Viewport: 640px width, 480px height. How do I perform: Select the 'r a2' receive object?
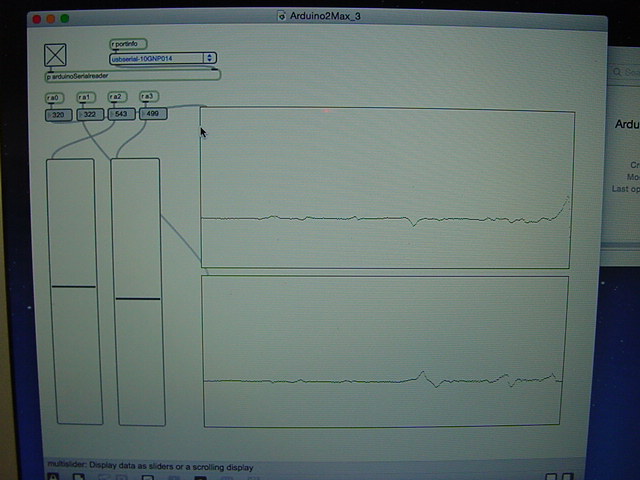tap(117, 97)
